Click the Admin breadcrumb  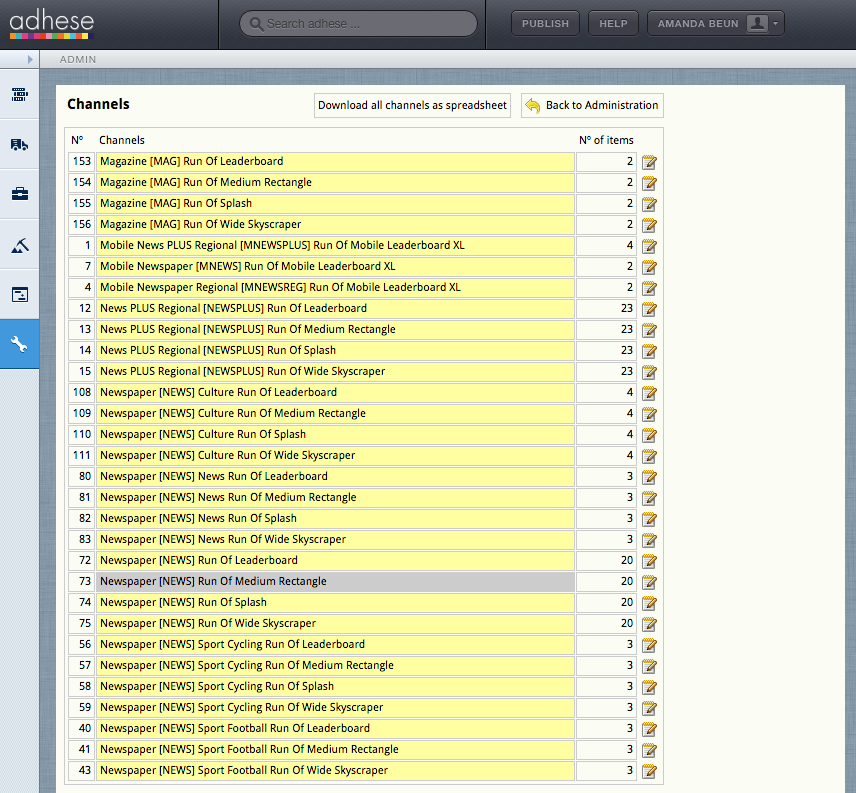(78, 60)
